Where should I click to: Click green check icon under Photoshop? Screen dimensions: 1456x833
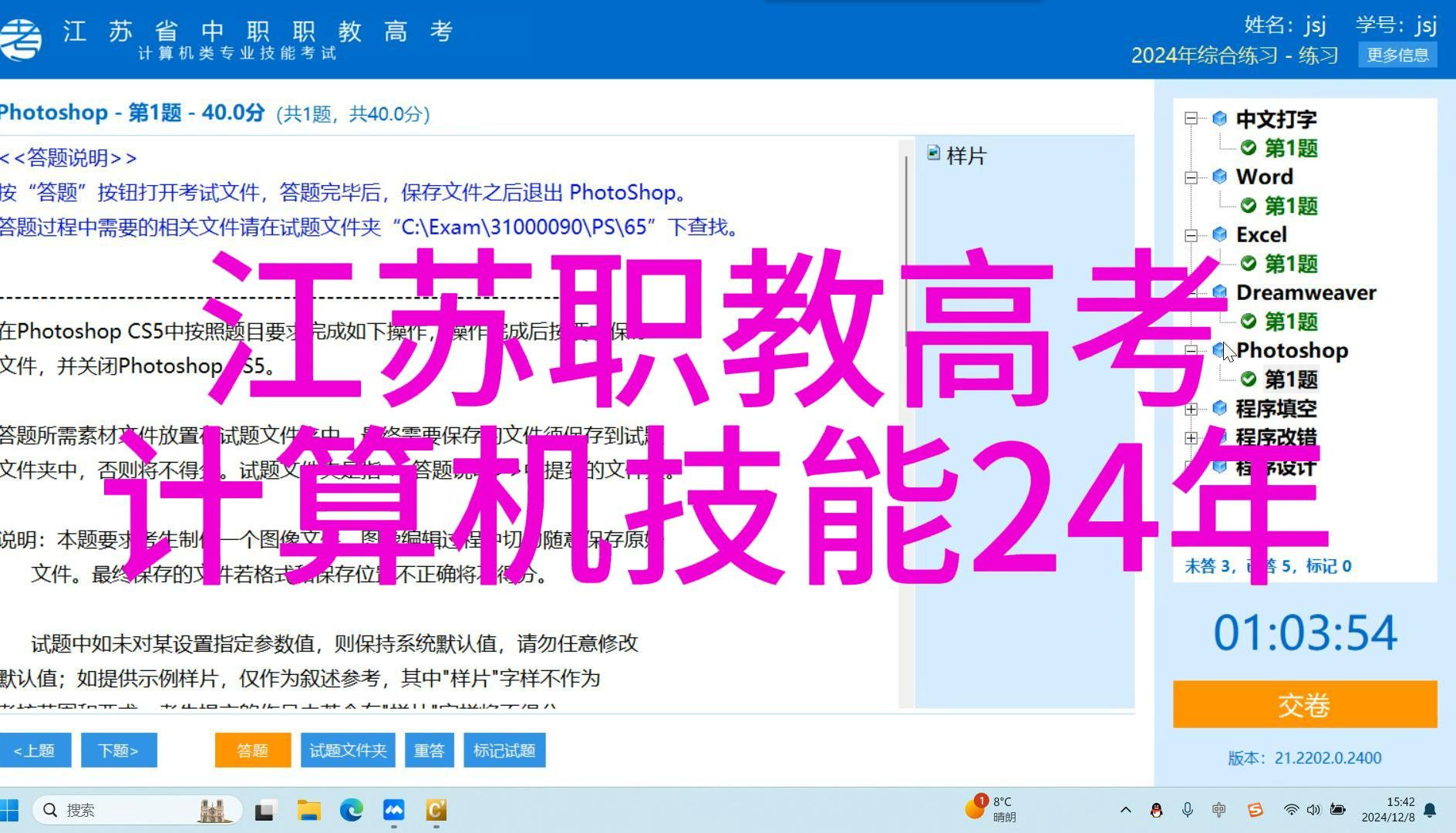click(x=1249, y=379)
